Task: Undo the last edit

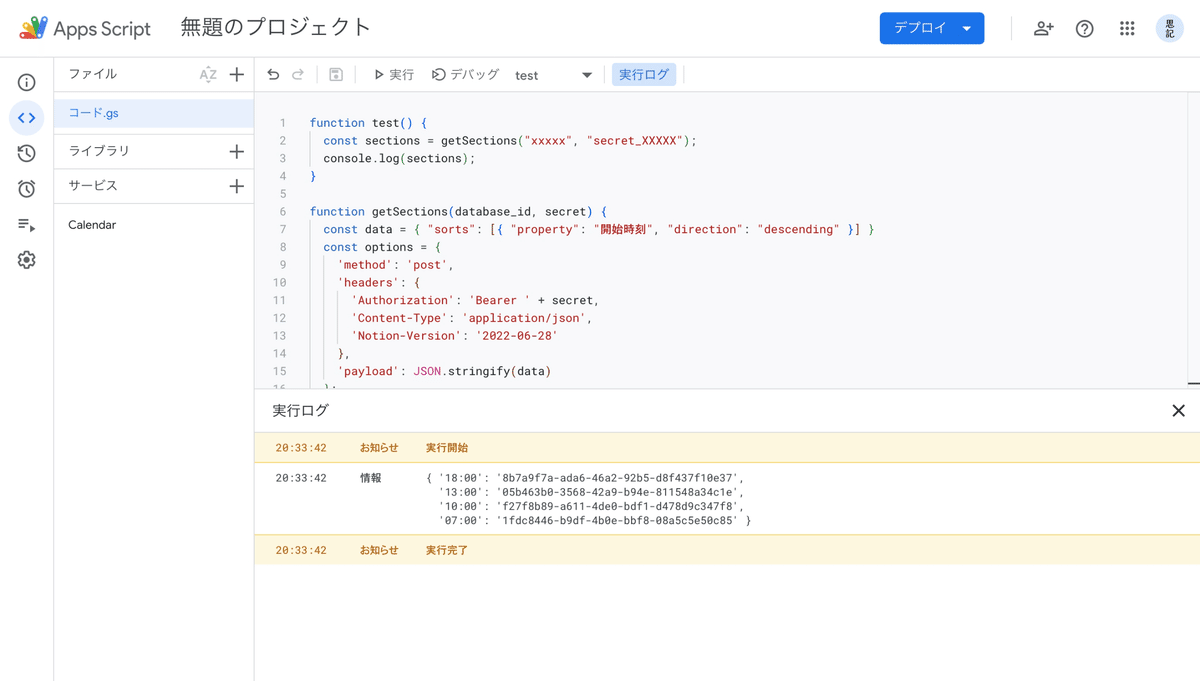Action: pos(273,75)
